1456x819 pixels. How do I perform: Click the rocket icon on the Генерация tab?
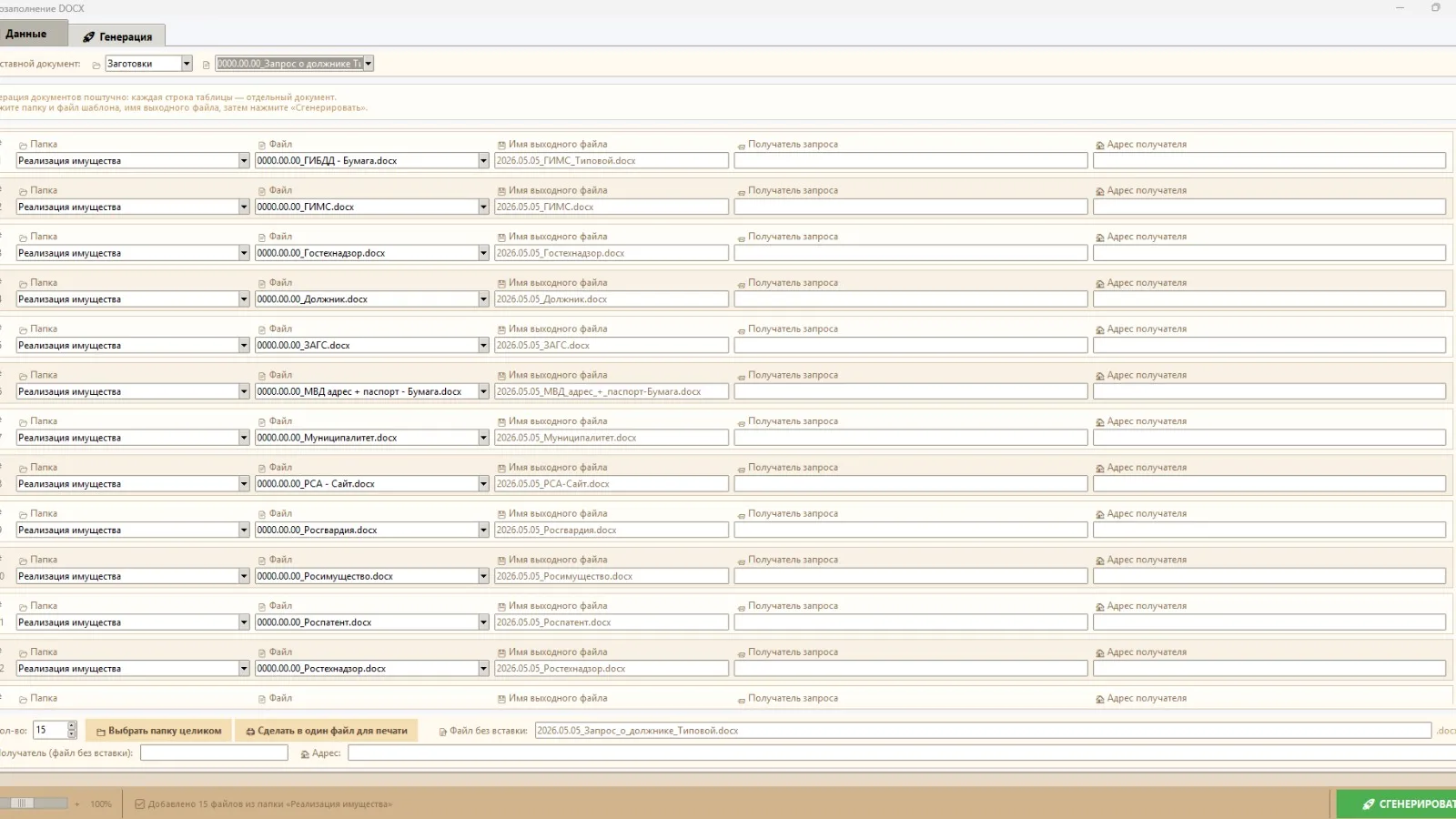(x=88, y=37)
